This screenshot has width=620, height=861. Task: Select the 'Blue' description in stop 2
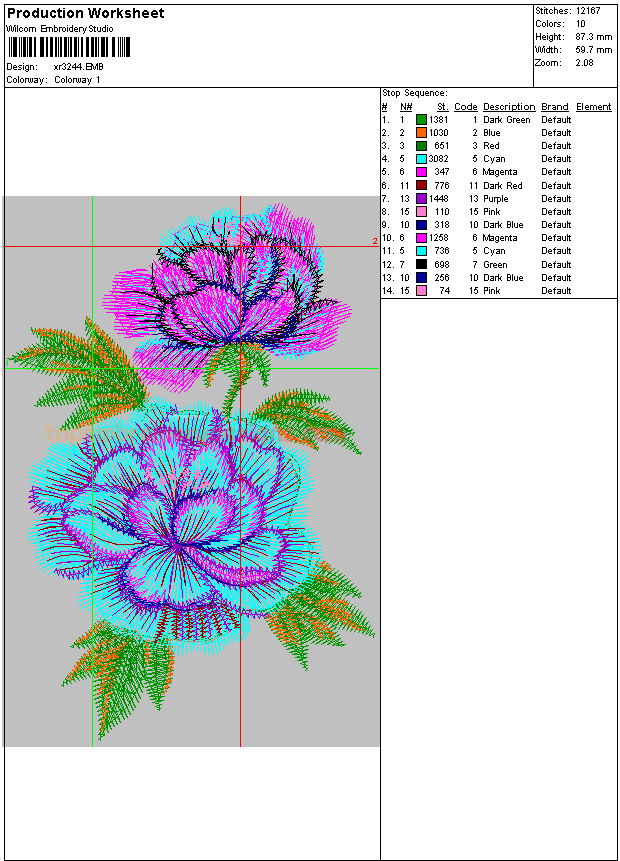[x=491, y=133]
